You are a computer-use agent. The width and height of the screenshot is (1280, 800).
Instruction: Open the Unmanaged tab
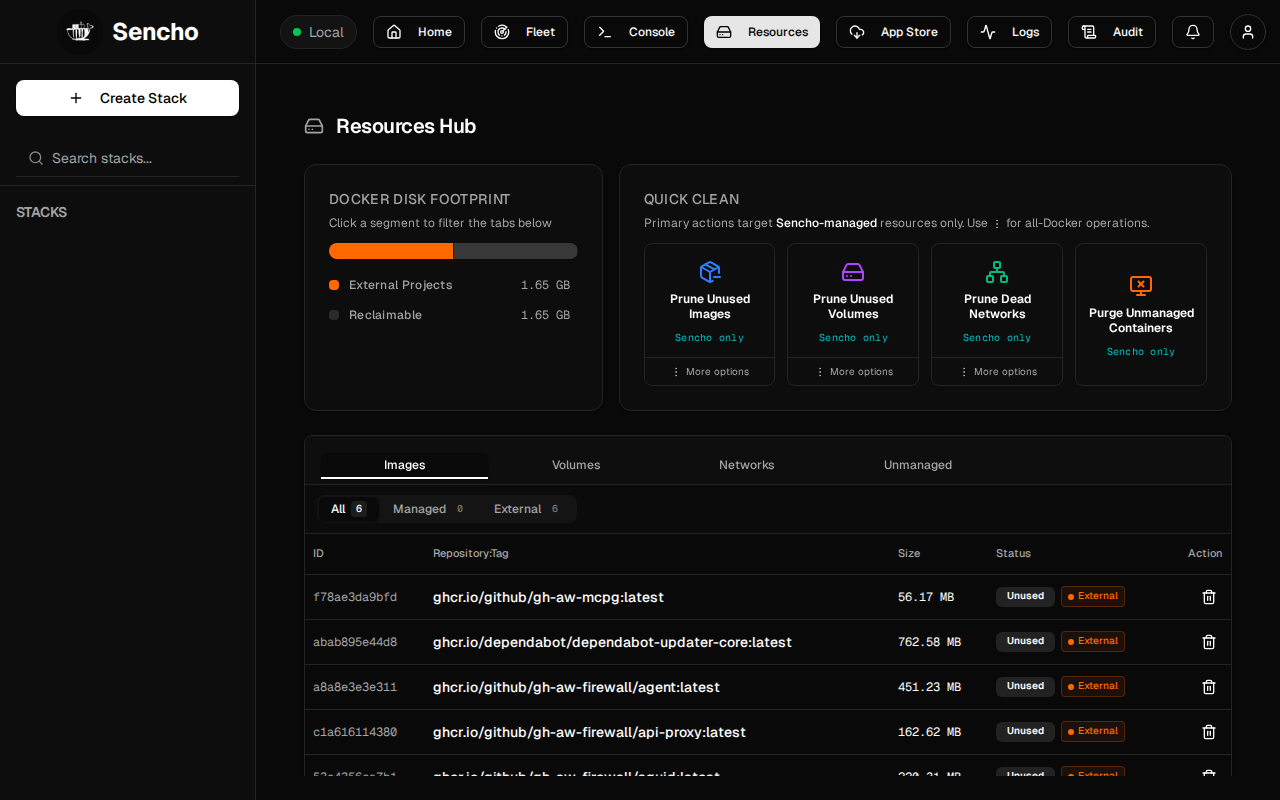pos(918,465)
